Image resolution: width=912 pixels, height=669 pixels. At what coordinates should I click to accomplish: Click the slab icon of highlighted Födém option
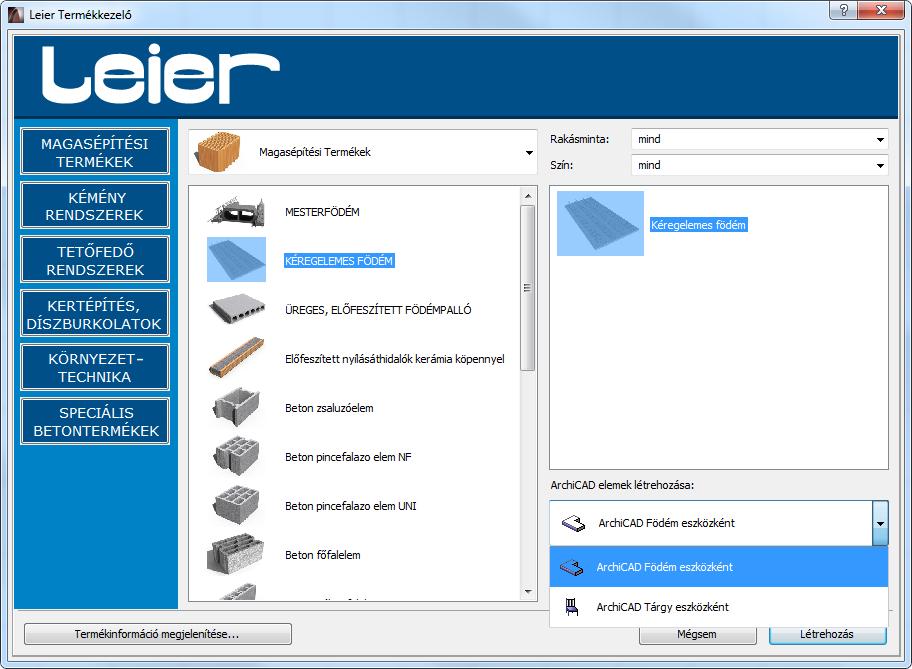(572, 567)
